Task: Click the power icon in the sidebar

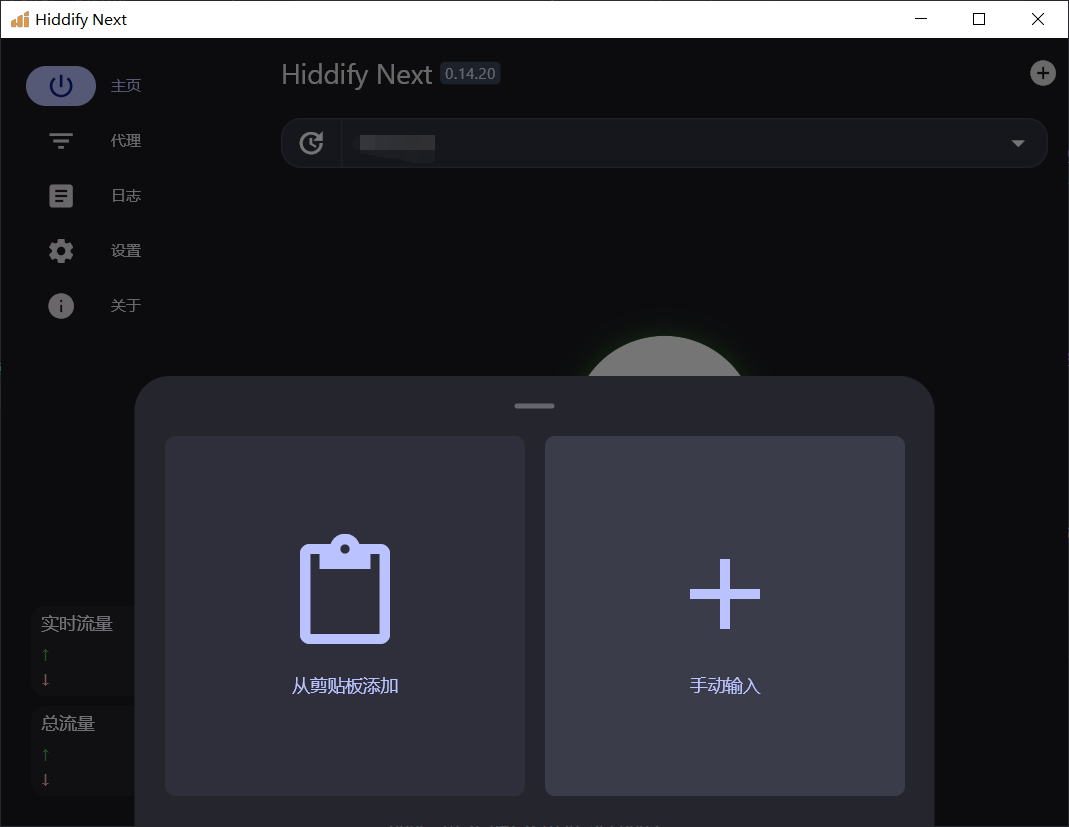Action: click(61, 86)
